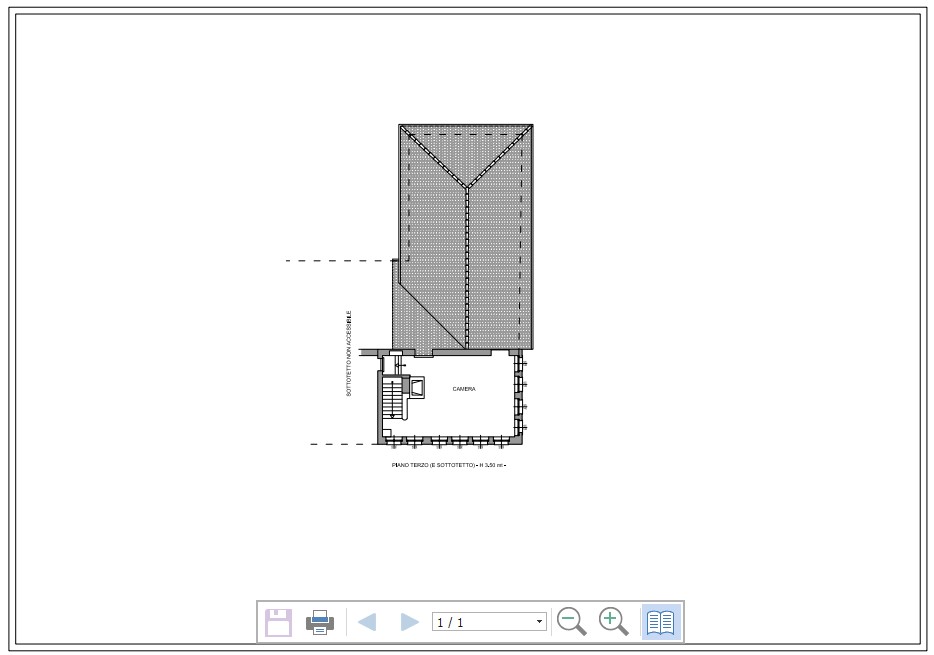Viewport: 934px width, 655px height.
Task: Zoom in with the plus magnifier
Action: pos(614,621)
